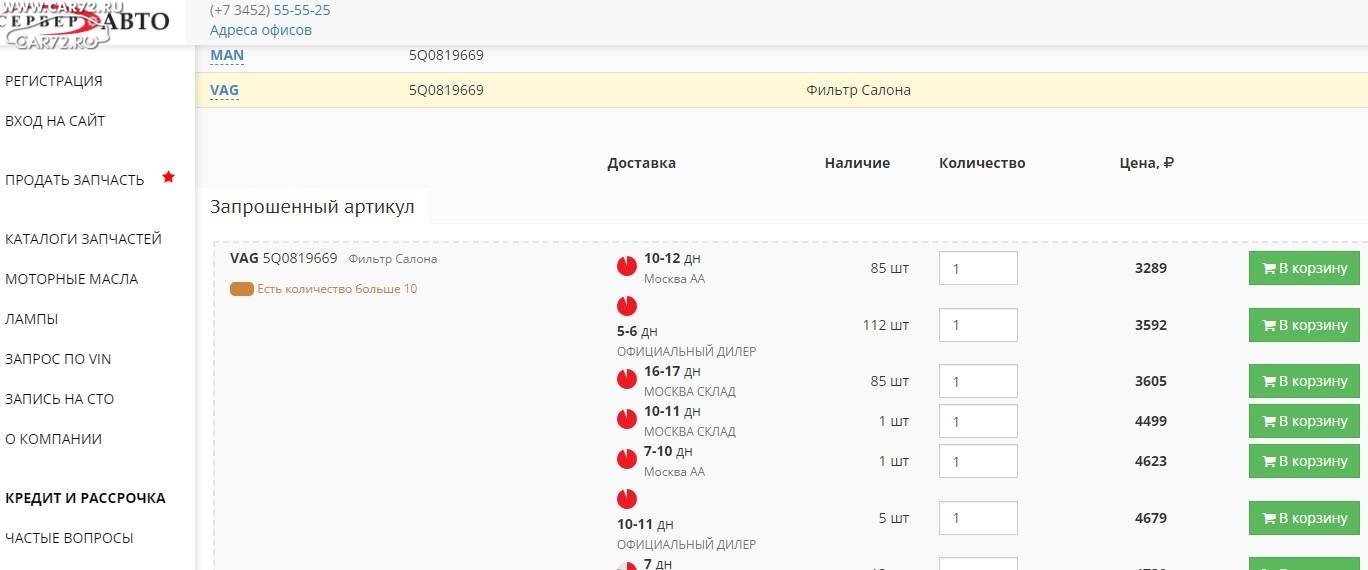The image size is (1368, 570).
Task: Add the 3289 ruble offer to cart
Action: point(1304,268)
